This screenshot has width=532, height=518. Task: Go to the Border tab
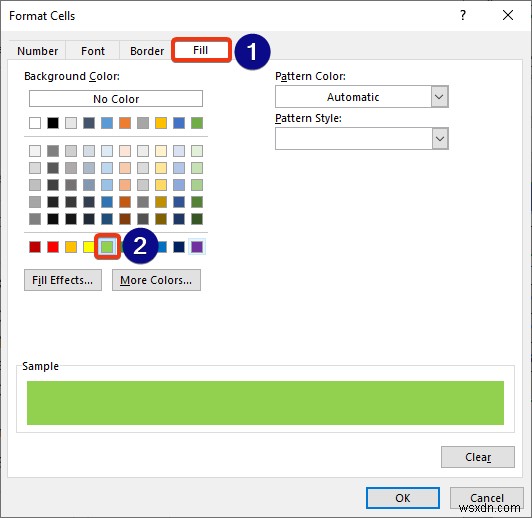click(x=147, y=51)
